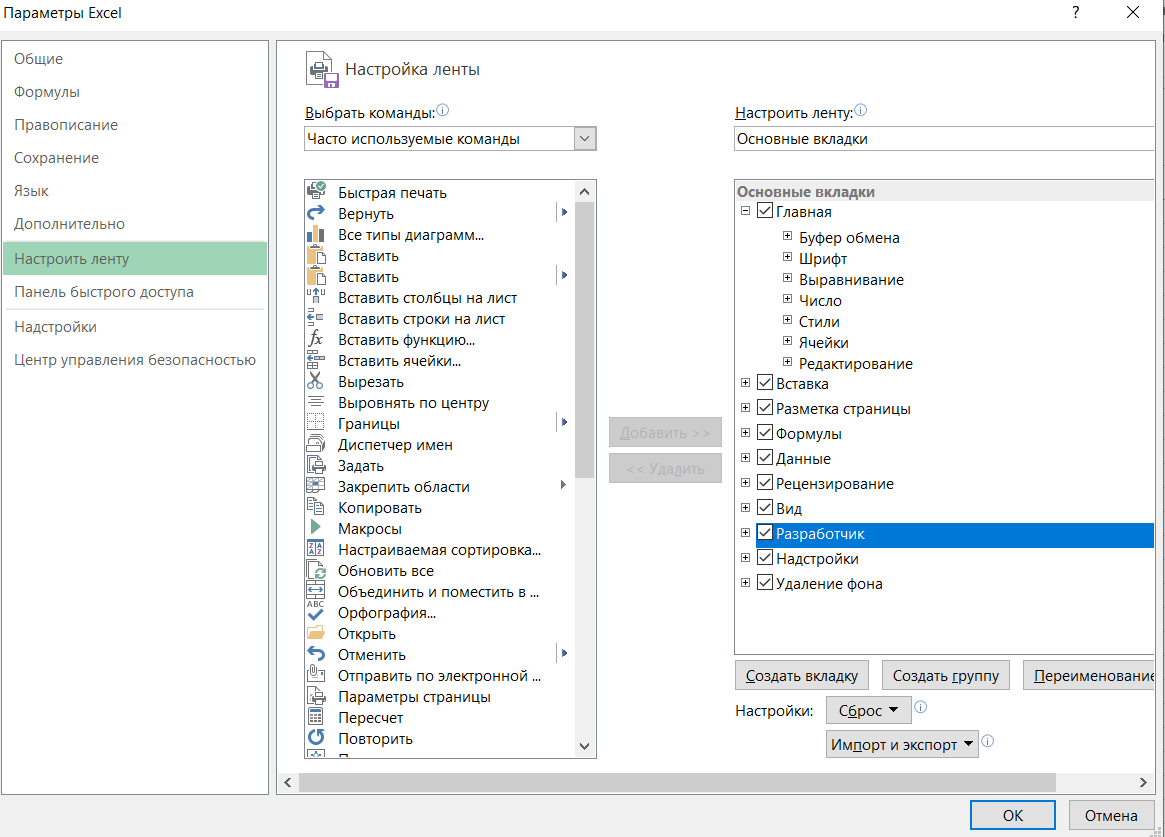This screenshot has height=837, width=1165.
Task: Click the Вырезать scissors icon
Action: (317, 381)
